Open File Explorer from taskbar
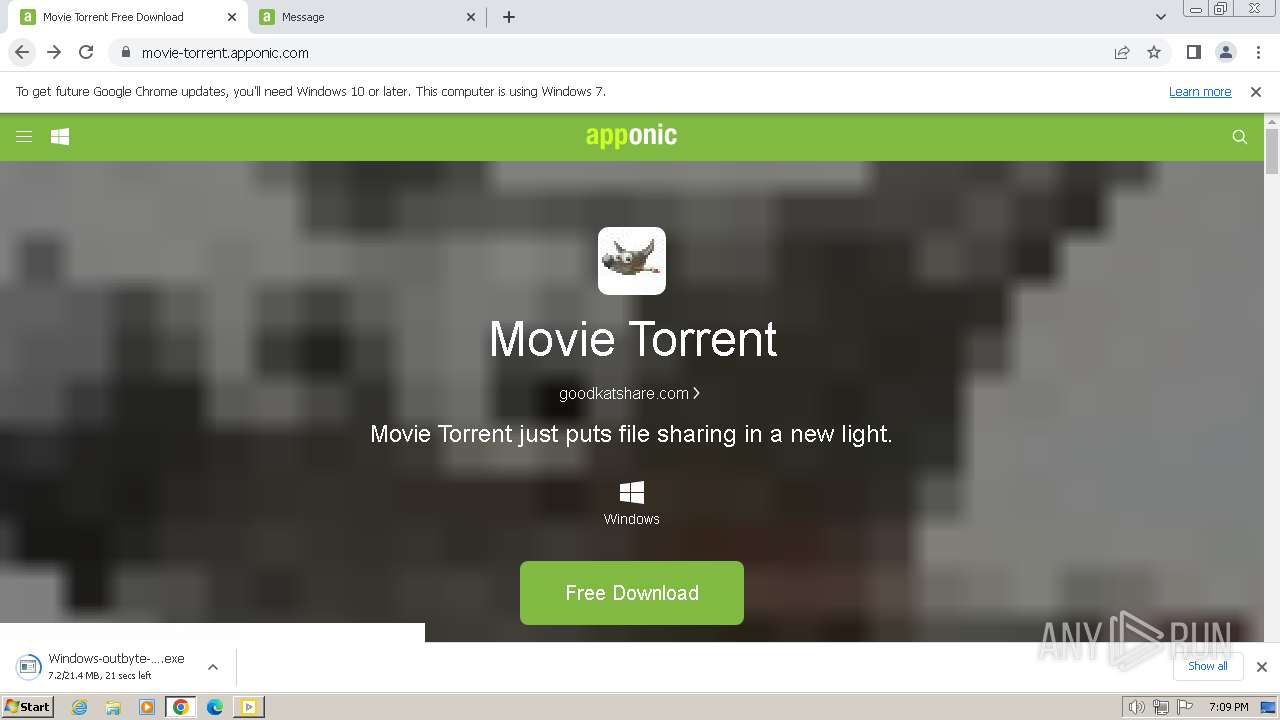Screen dimensions: 1280x720 pyautogui.click(x=113, y=707)
